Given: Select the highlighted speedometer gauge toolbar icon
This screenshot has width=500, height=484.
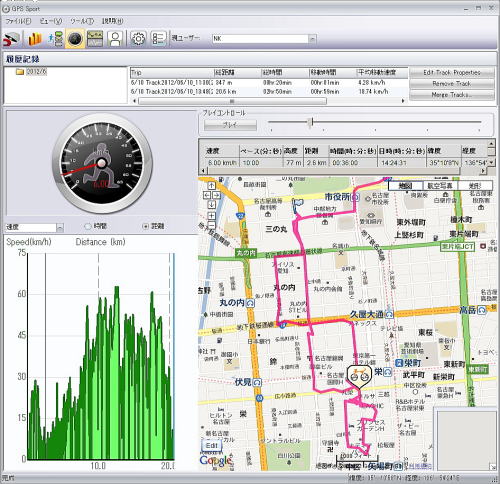Looking at the screenshot, I should coord(75,39).
